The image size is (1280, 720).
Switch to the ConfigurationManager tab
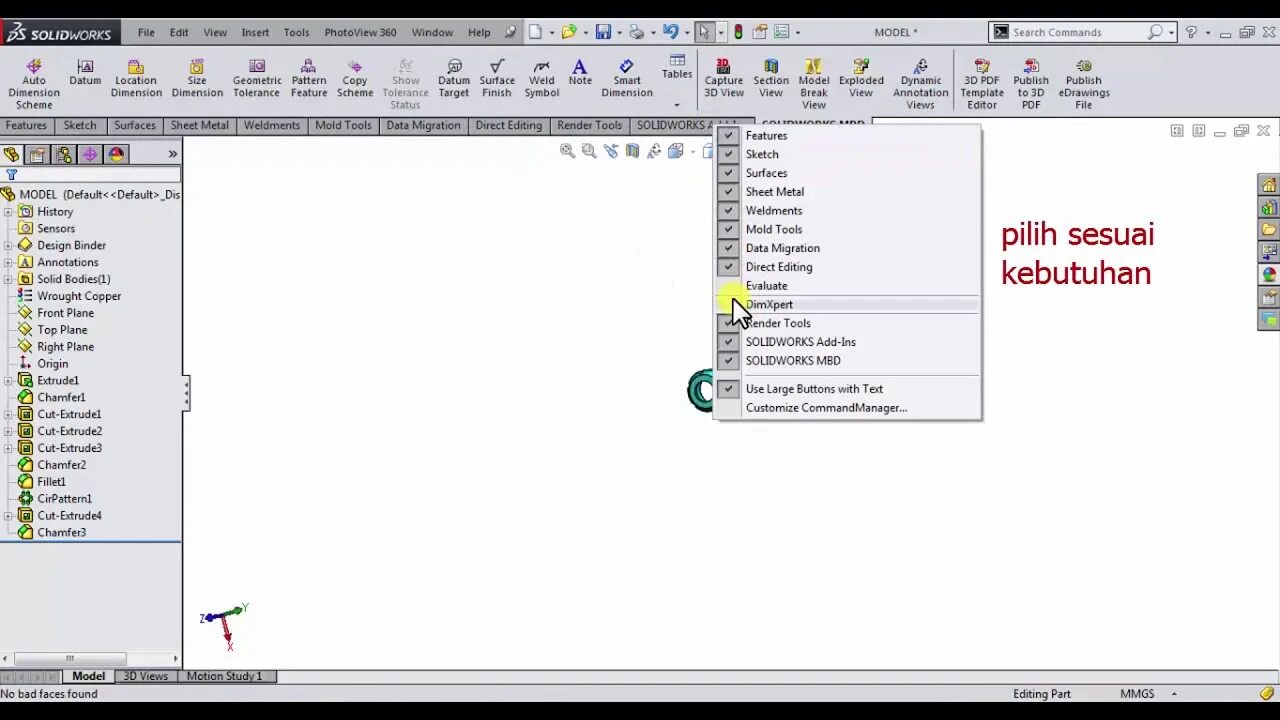(64, 154)
